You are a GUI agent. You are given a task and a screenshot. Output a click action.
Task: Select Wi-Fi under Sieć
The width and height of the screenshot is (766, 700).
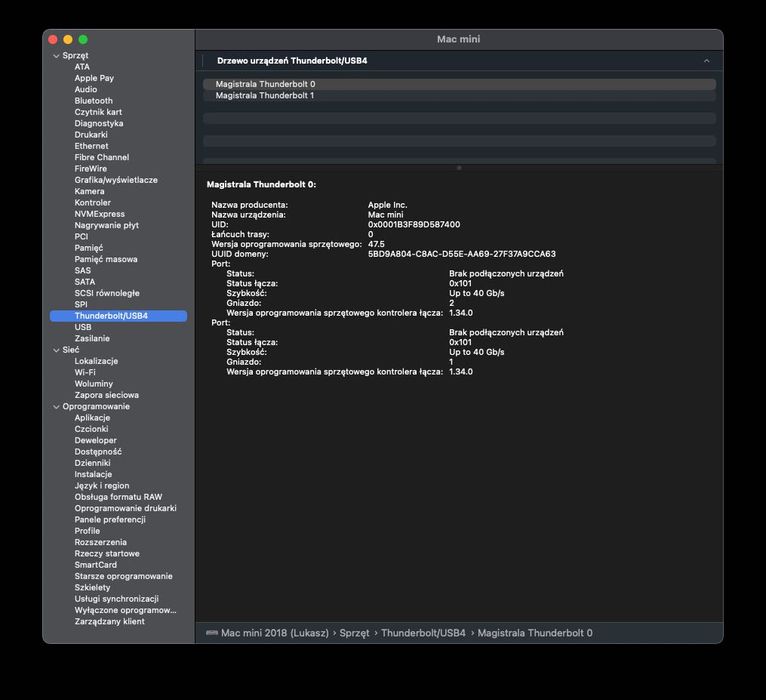pos(85,372)
